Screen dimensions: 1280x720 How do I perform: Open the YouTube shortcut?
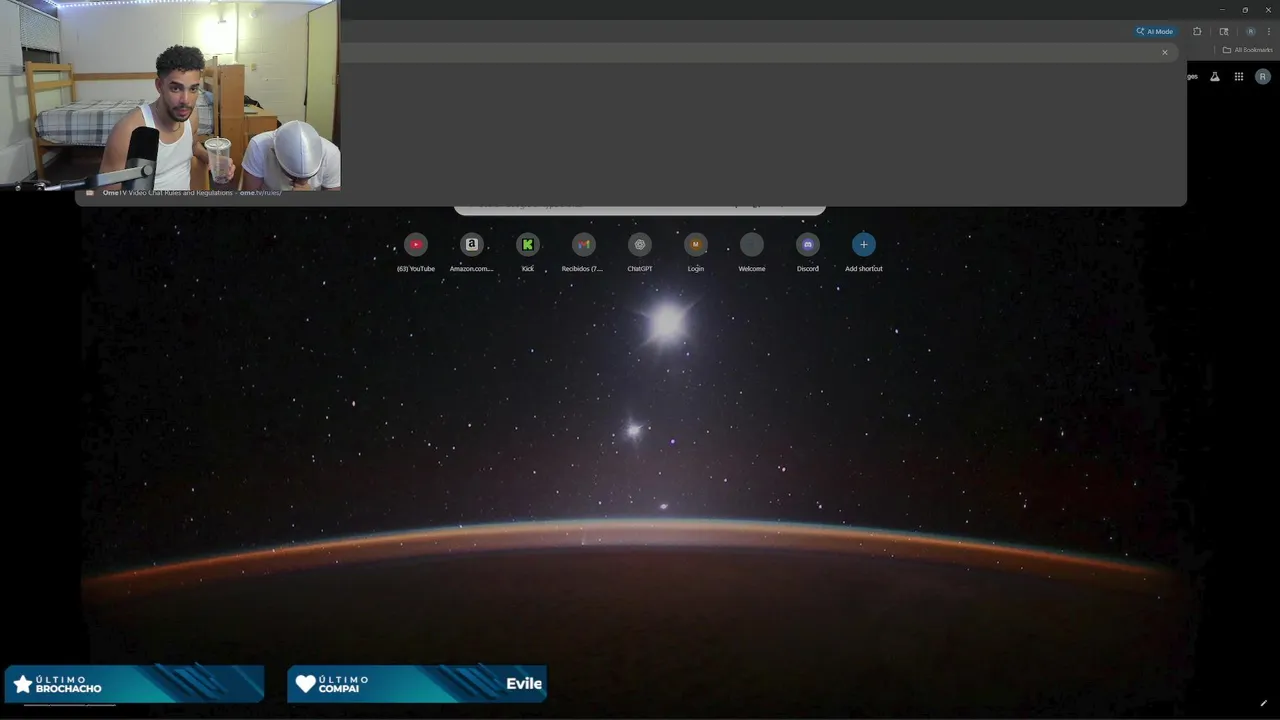click(416, 252)
